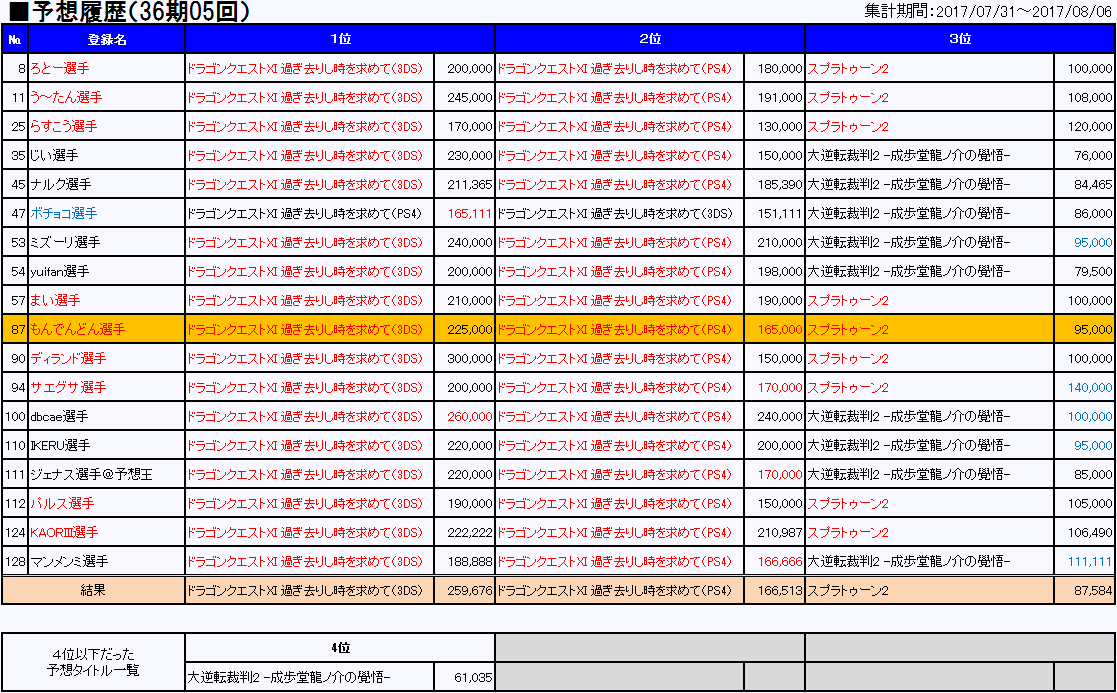Select the name ナルク選手

tap(61, 184)
